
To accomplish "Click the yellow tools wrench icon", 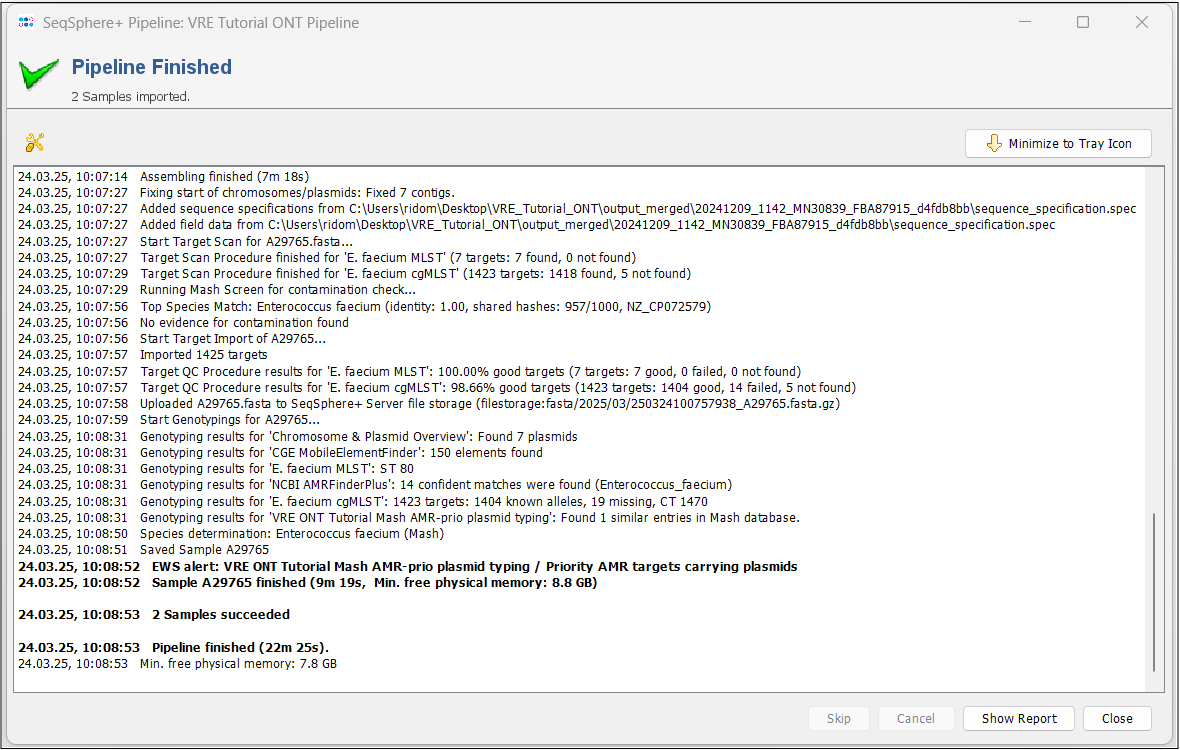I will click(34, 142).
